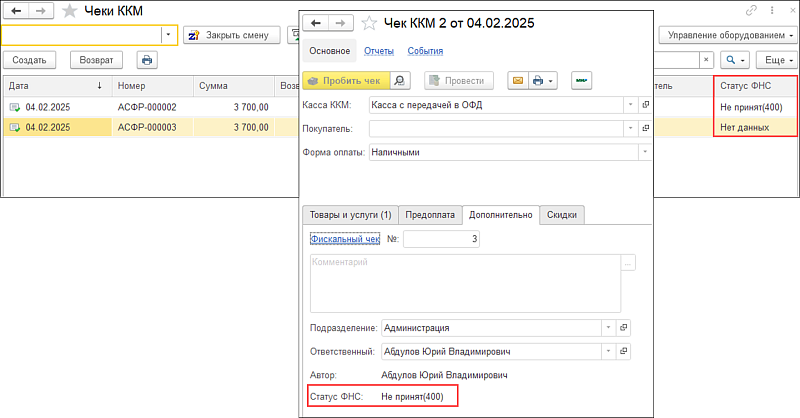The height and width of the screenshot is (418, 800).
Task: Click ellipsis button of Комментарий field
Action: (x=628, y=263)
